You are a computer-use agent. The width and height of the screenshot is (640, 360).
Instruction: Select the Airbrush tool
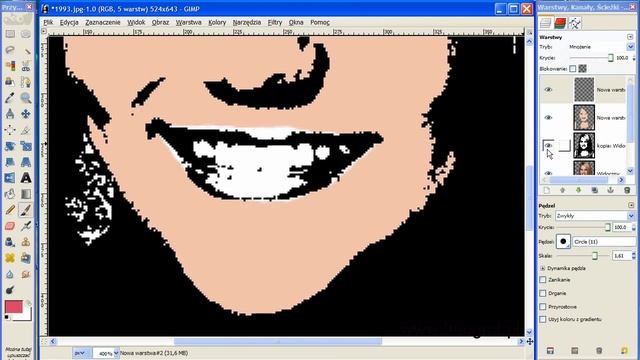coord(26,226)
